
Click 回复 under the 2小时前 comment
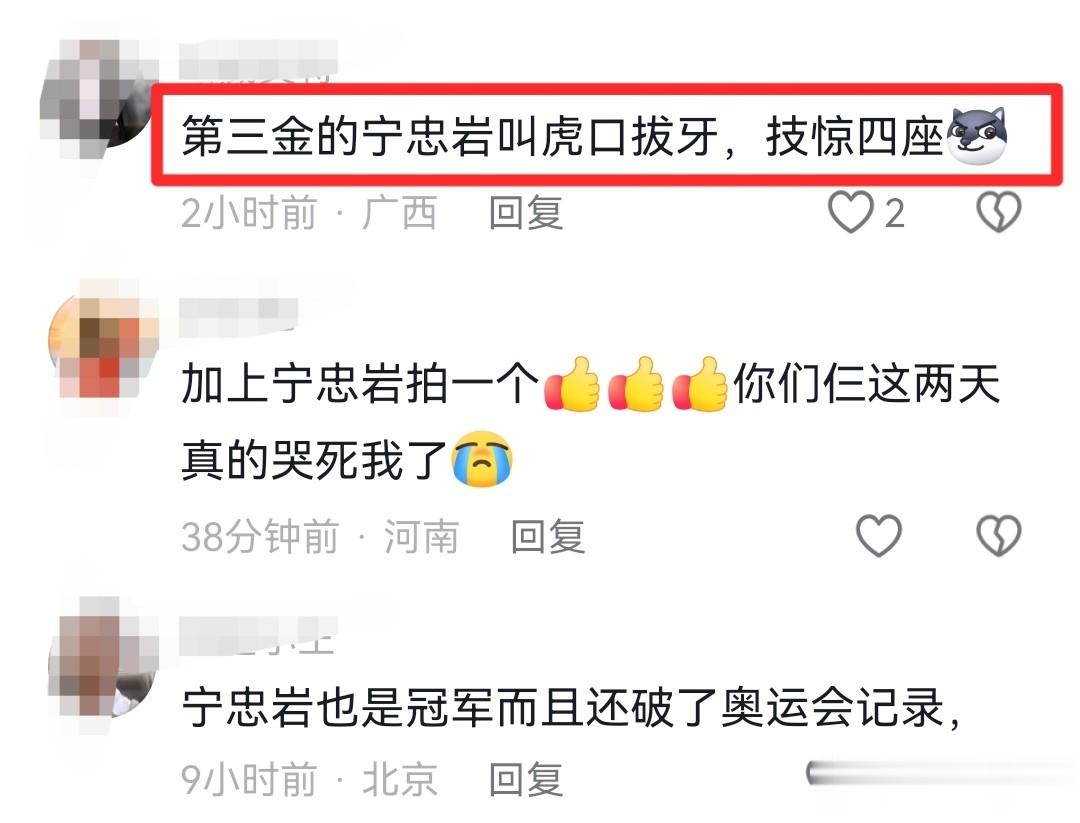526,213
